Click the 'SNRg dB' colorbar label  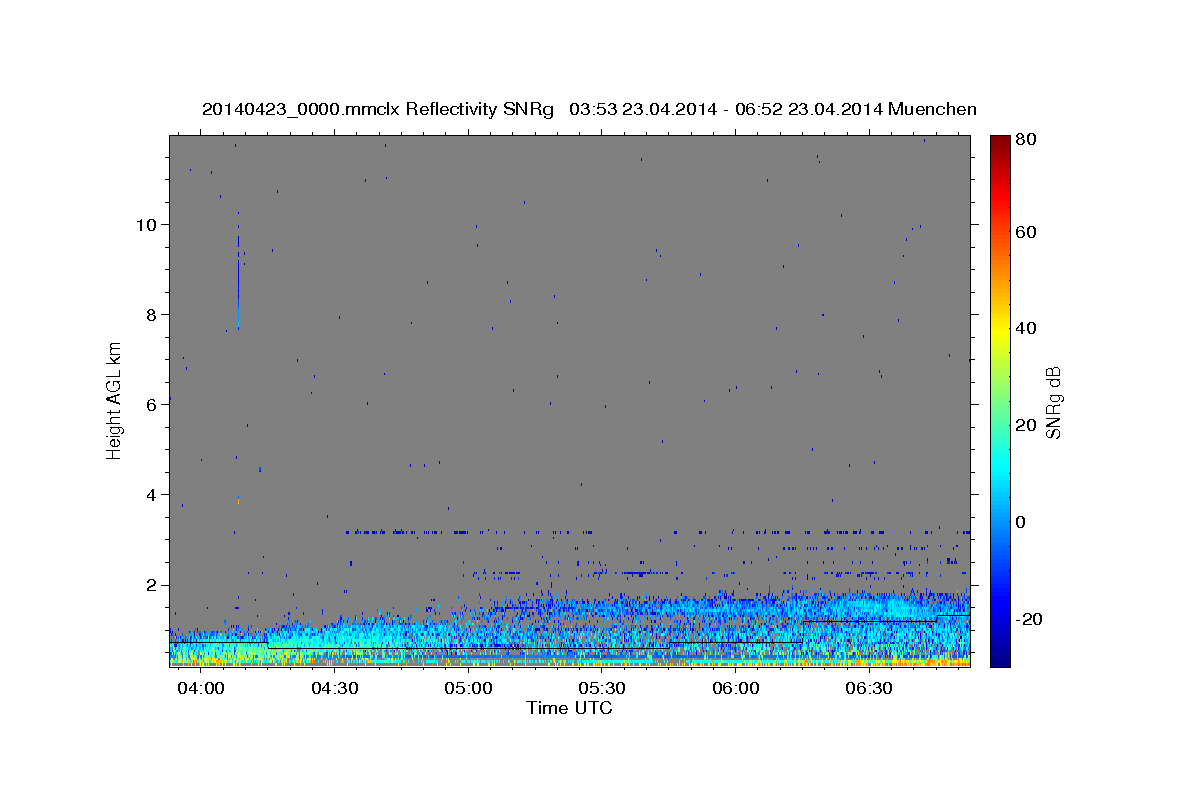[1052, 402]
